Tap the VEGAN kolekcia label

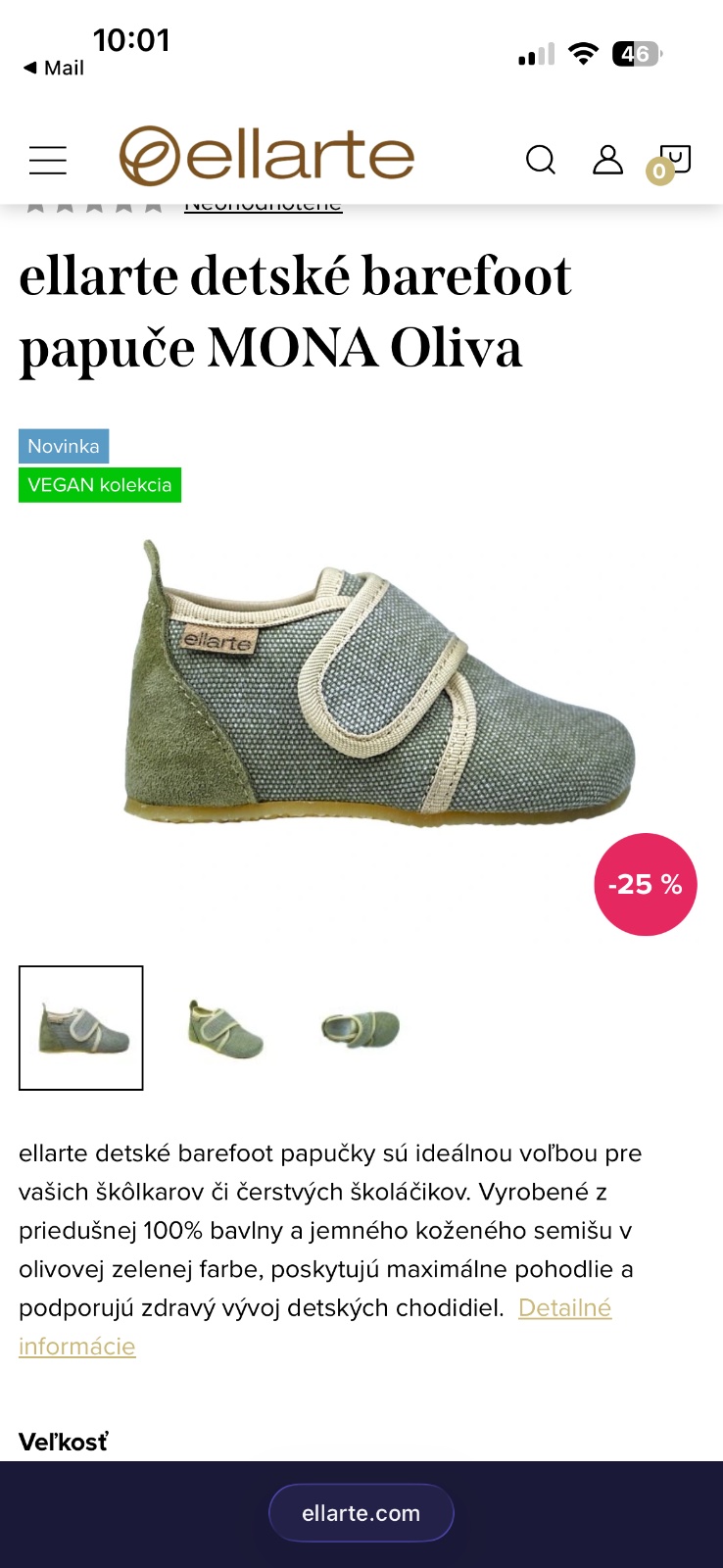tap(100, 485)
